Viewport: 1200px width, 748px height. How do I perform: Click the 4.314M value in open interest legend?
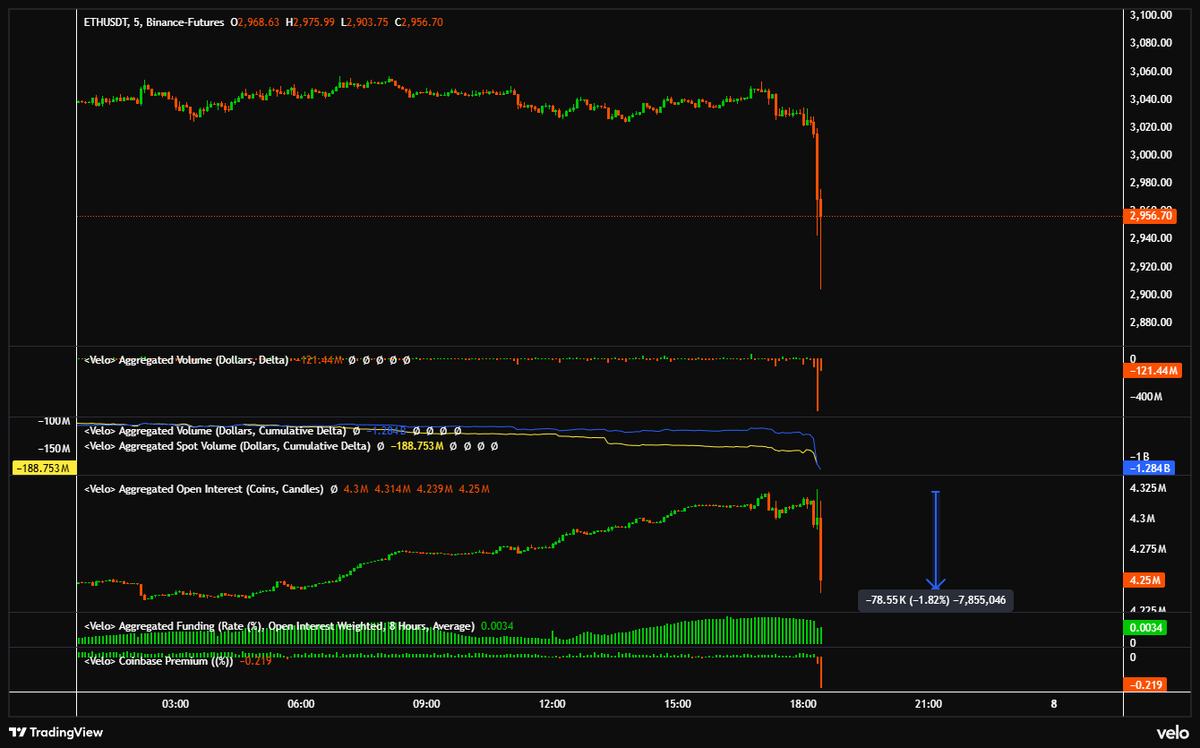pyautogui.click(x=393, y=490)
